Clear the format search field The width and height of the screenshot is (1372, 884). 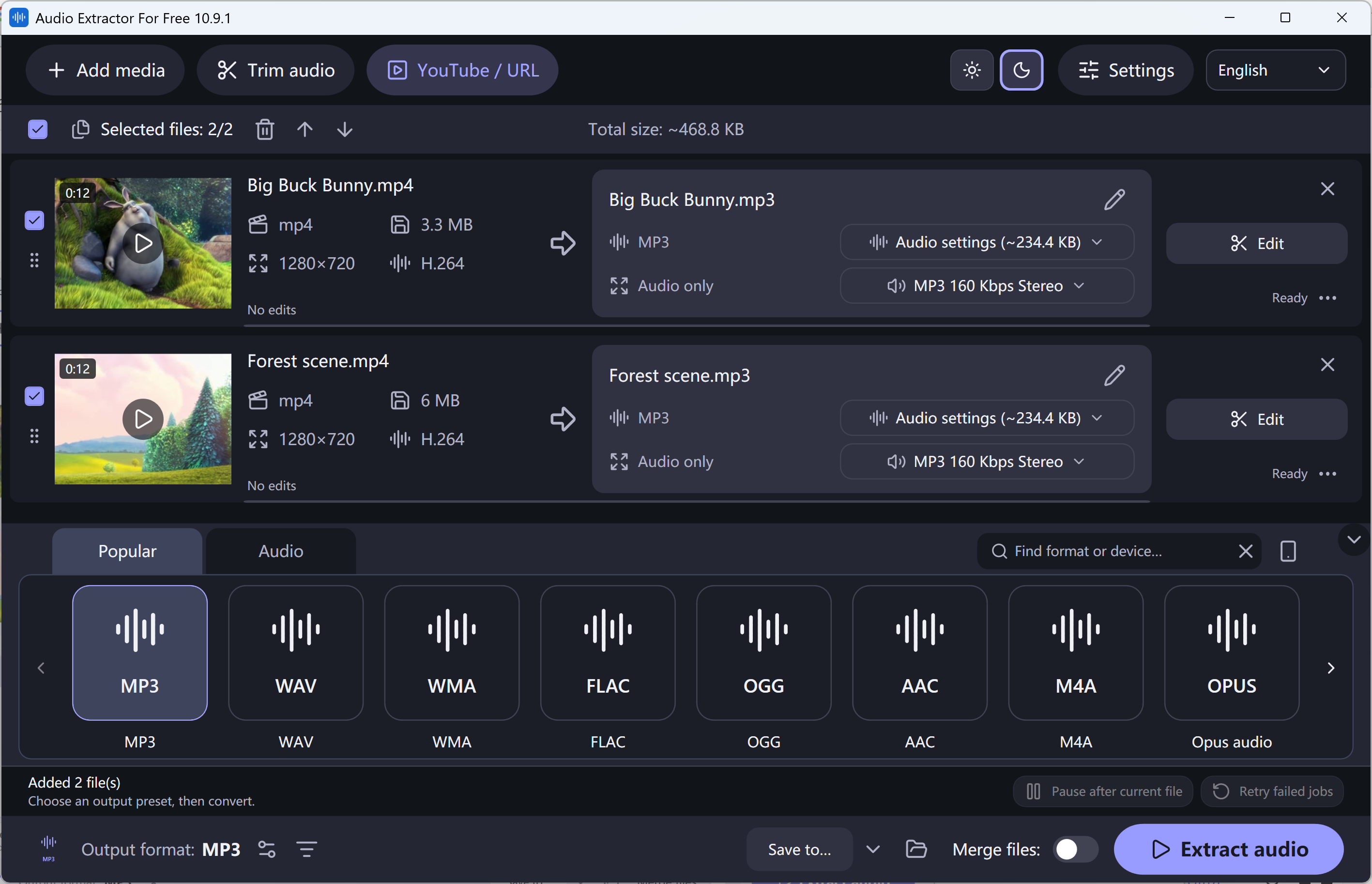click(1245, 551)
